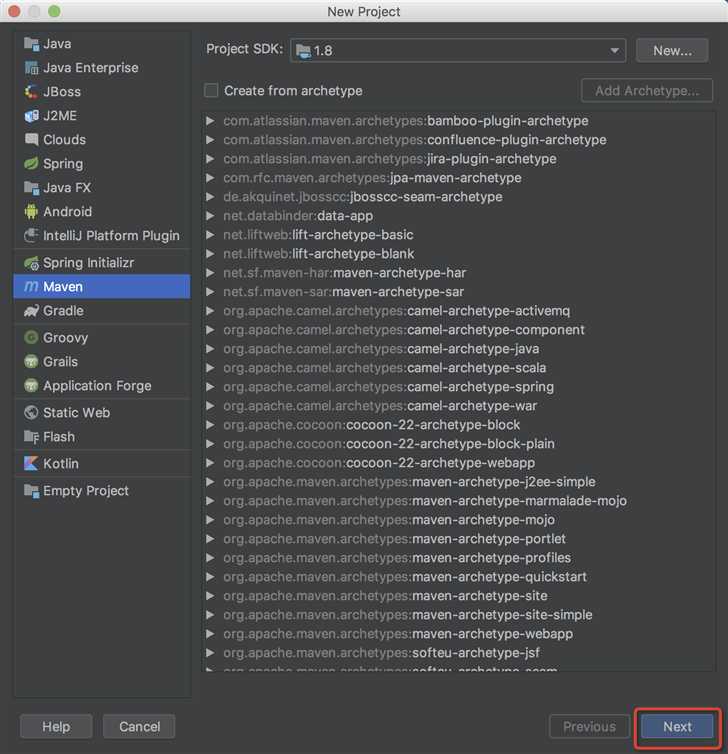This screenshot has width=728, height=754.
Task: Select Java project type label
Action: (57, 44)
